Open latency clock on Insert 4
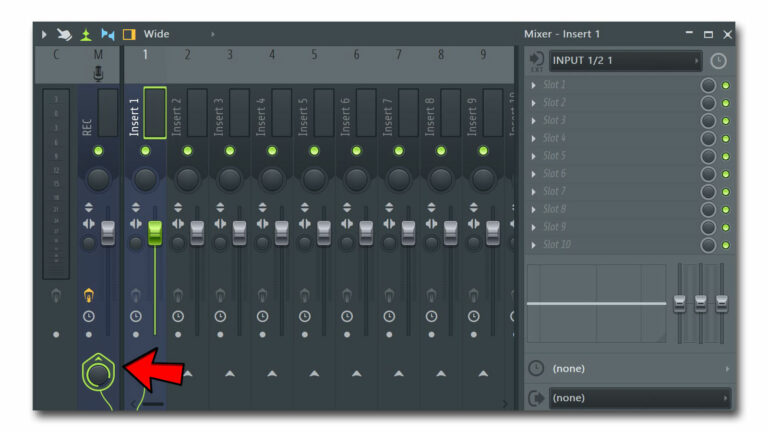Screen dimensions: 768x432 click(263, 316)
